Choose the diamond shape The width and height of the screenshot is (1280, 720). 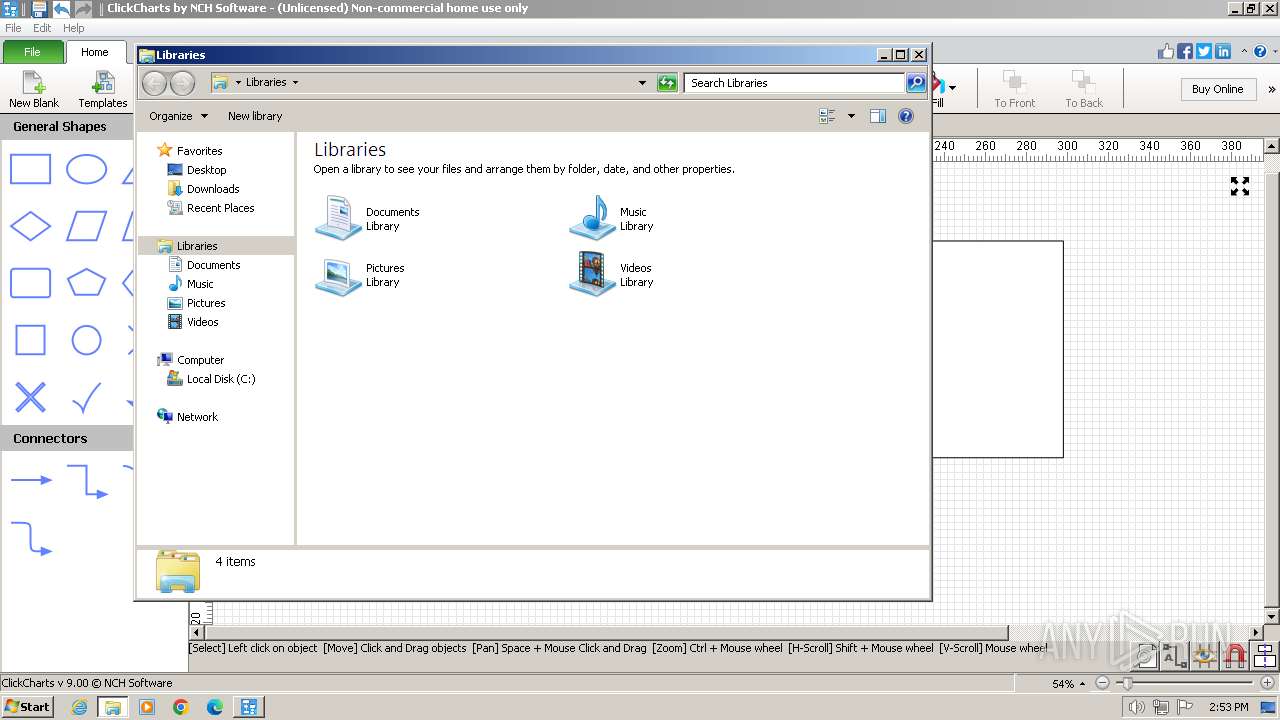click(30, 226)
